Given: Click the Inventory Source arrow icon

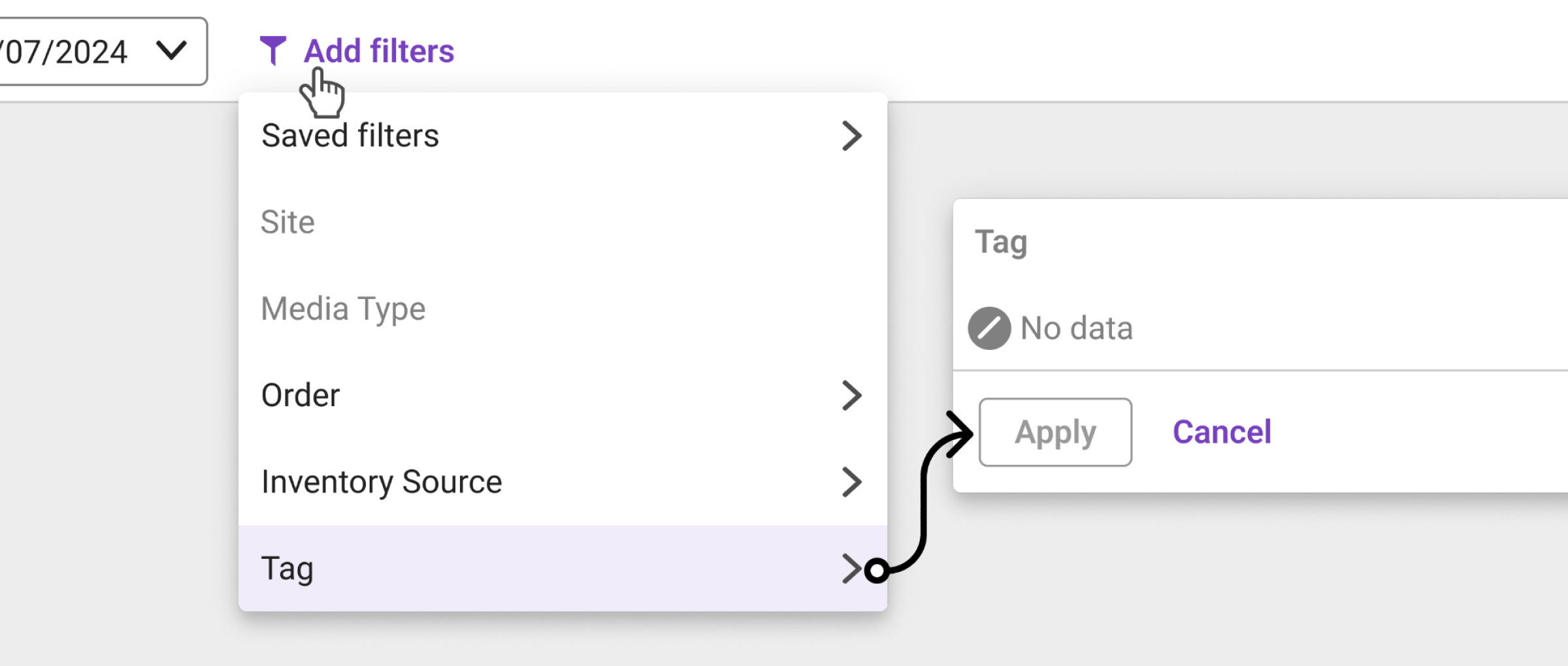Looking at the screenshot, I should 853,482.
